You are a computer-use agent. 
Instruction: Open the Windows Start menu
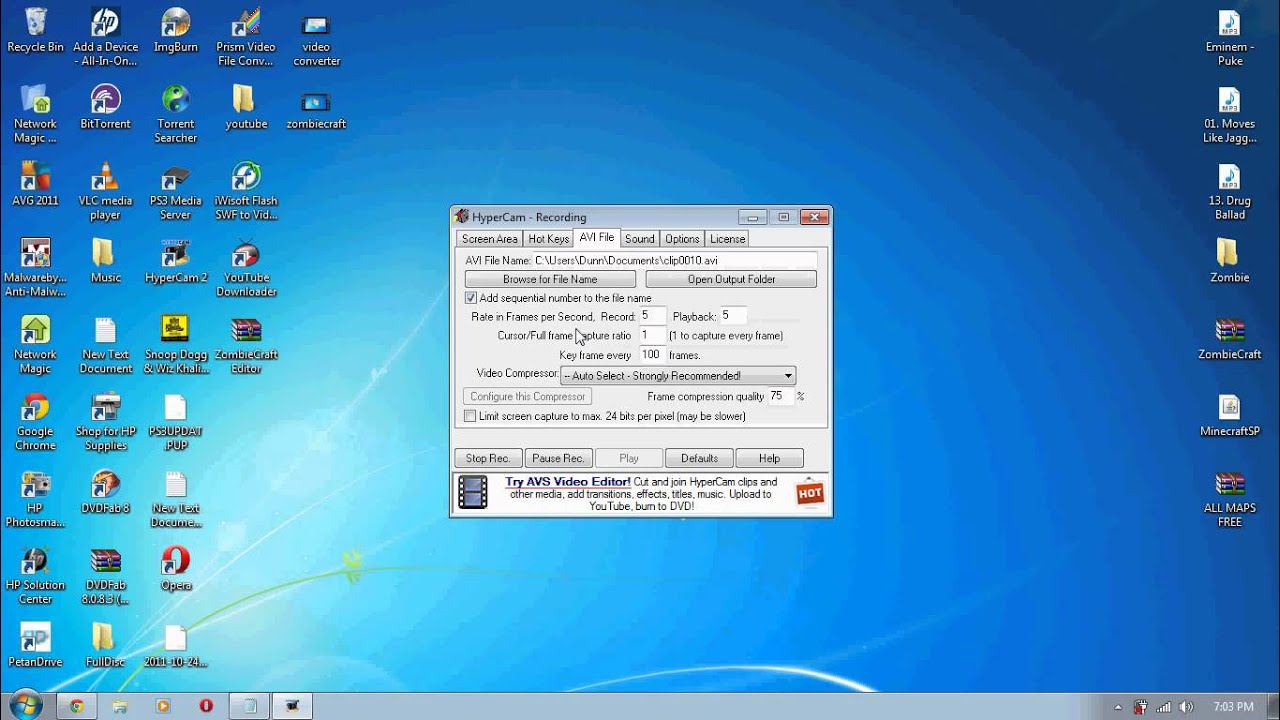click(x=24, y=705)
